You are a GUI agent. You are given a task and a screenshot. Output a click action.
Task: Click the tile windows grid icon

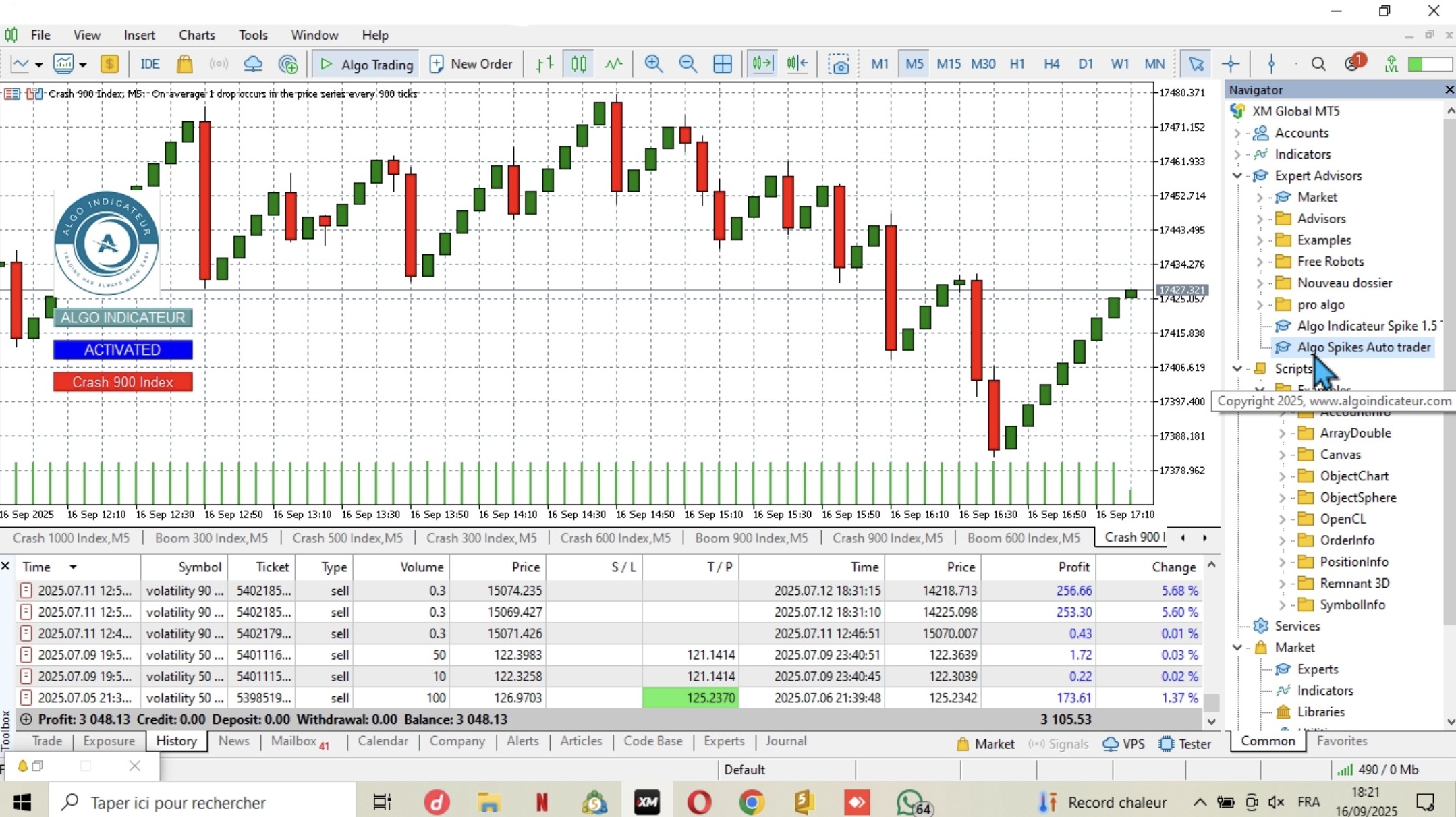tap(722, 64)
